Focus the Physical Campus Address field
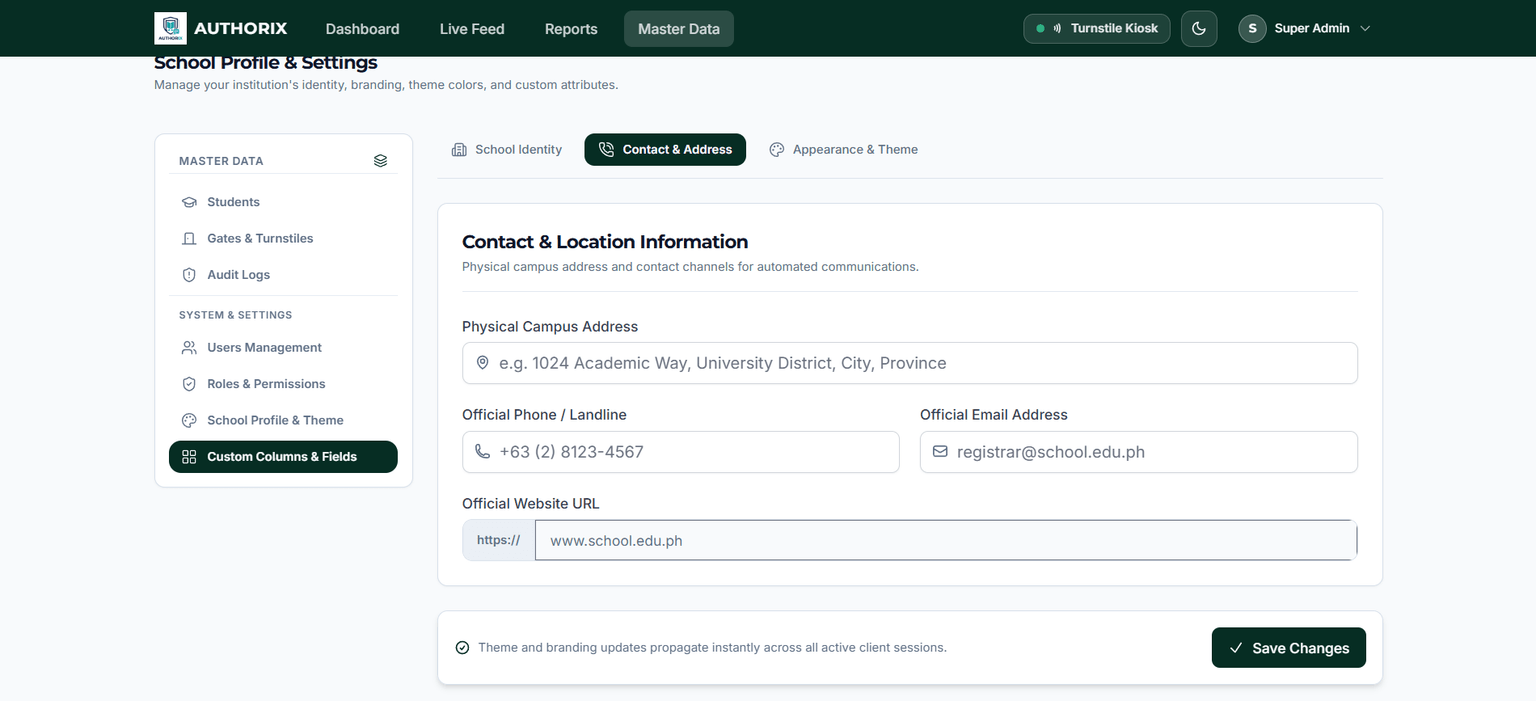This screenshot has height=701, width=1536. coord(910,363)
